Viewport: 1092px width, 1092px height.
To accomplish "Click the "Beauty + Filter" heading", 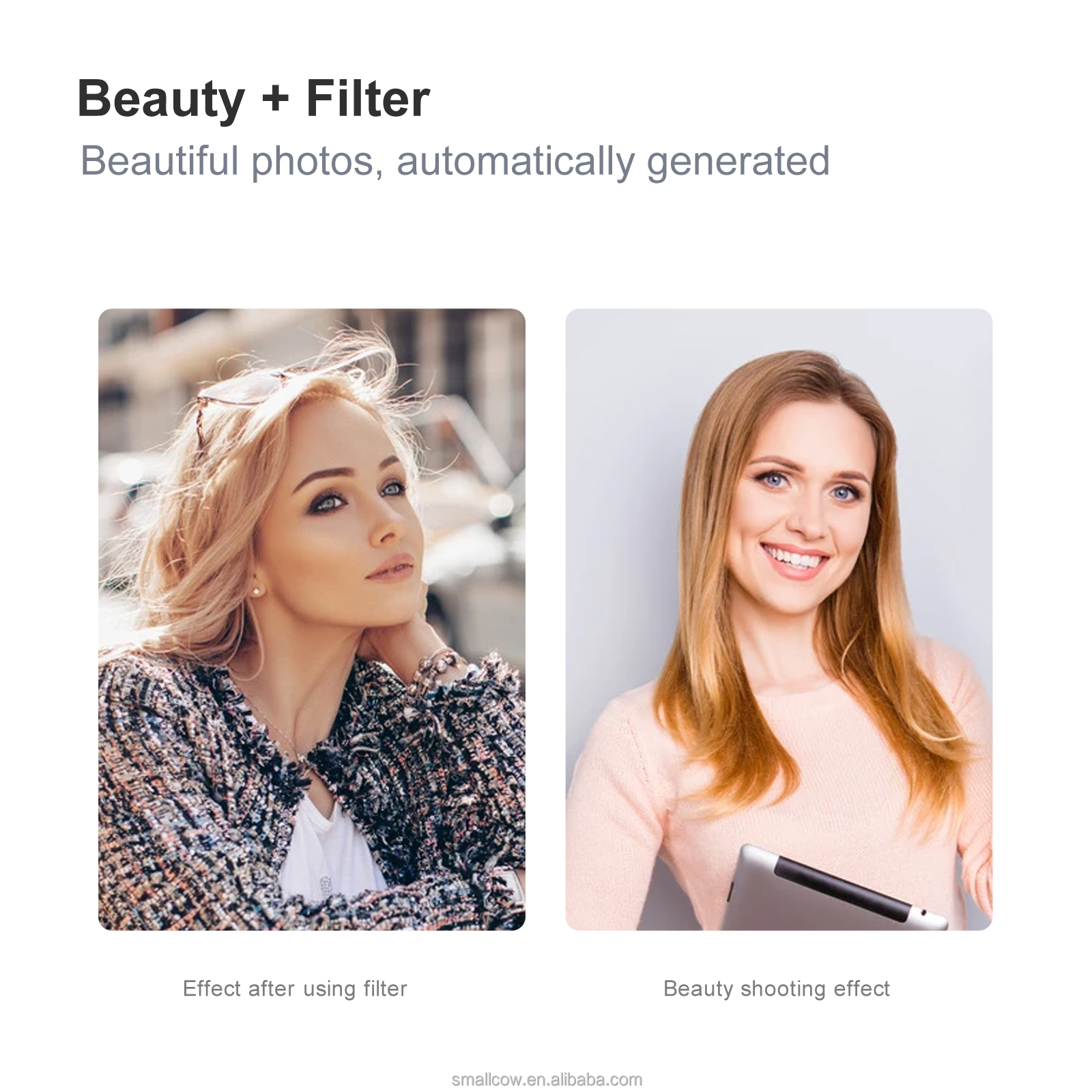I will pos(253,98).
